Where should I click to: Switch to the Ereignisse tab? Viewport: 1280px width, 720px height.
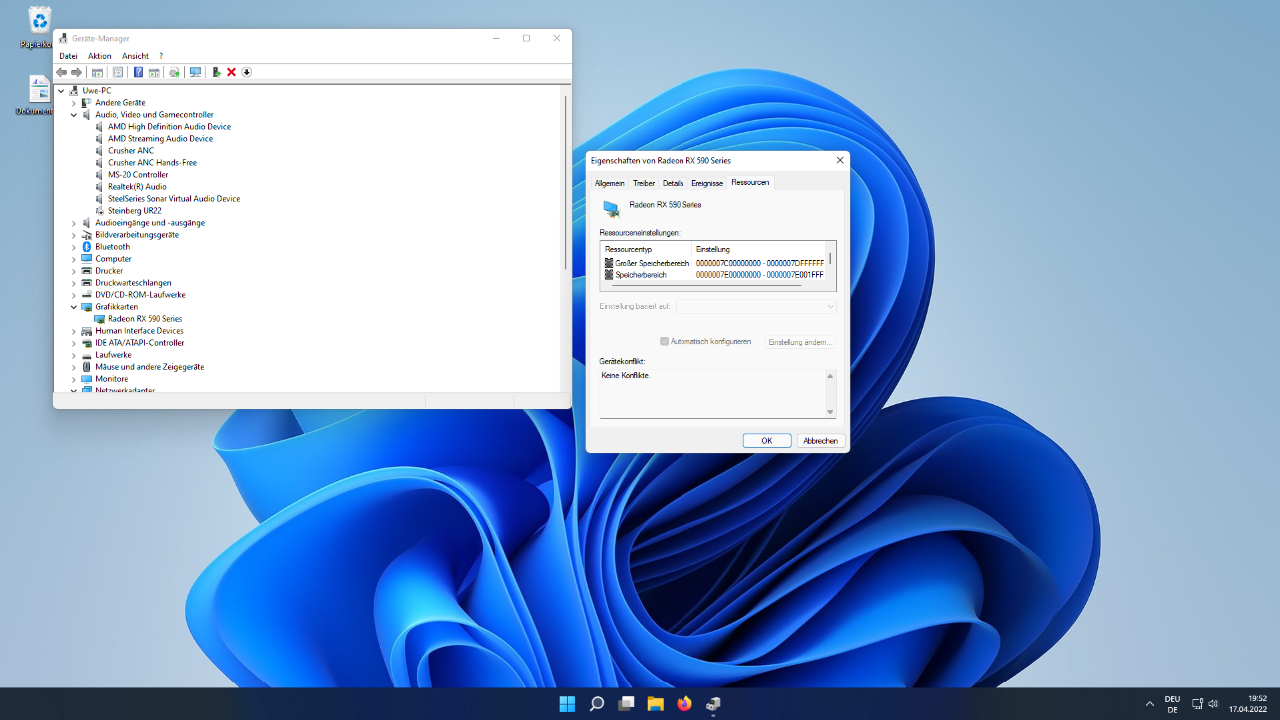tap(707, 183)
